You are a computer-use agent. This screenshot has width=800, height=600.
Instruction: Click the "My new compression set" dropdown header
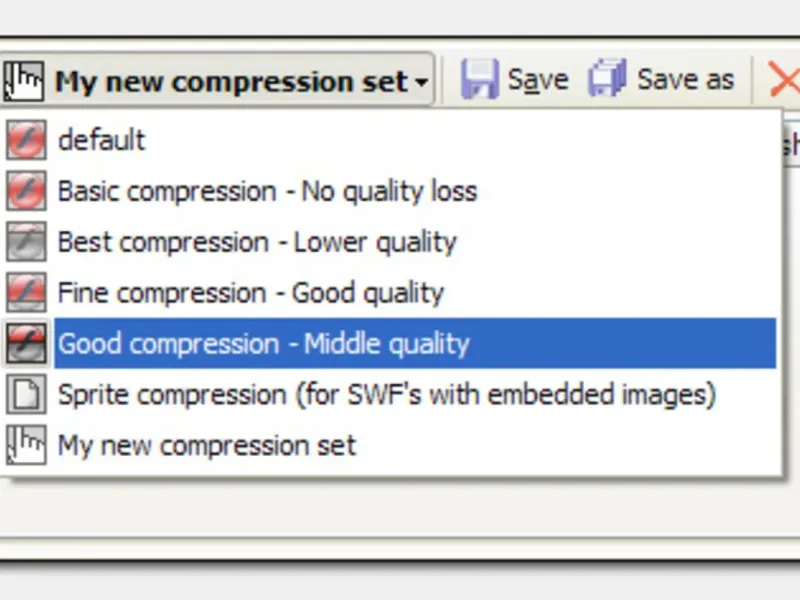tap(232, 81)
